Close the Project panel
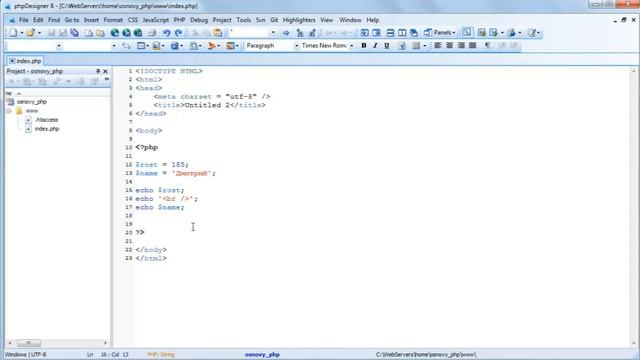 coord(105,71)
